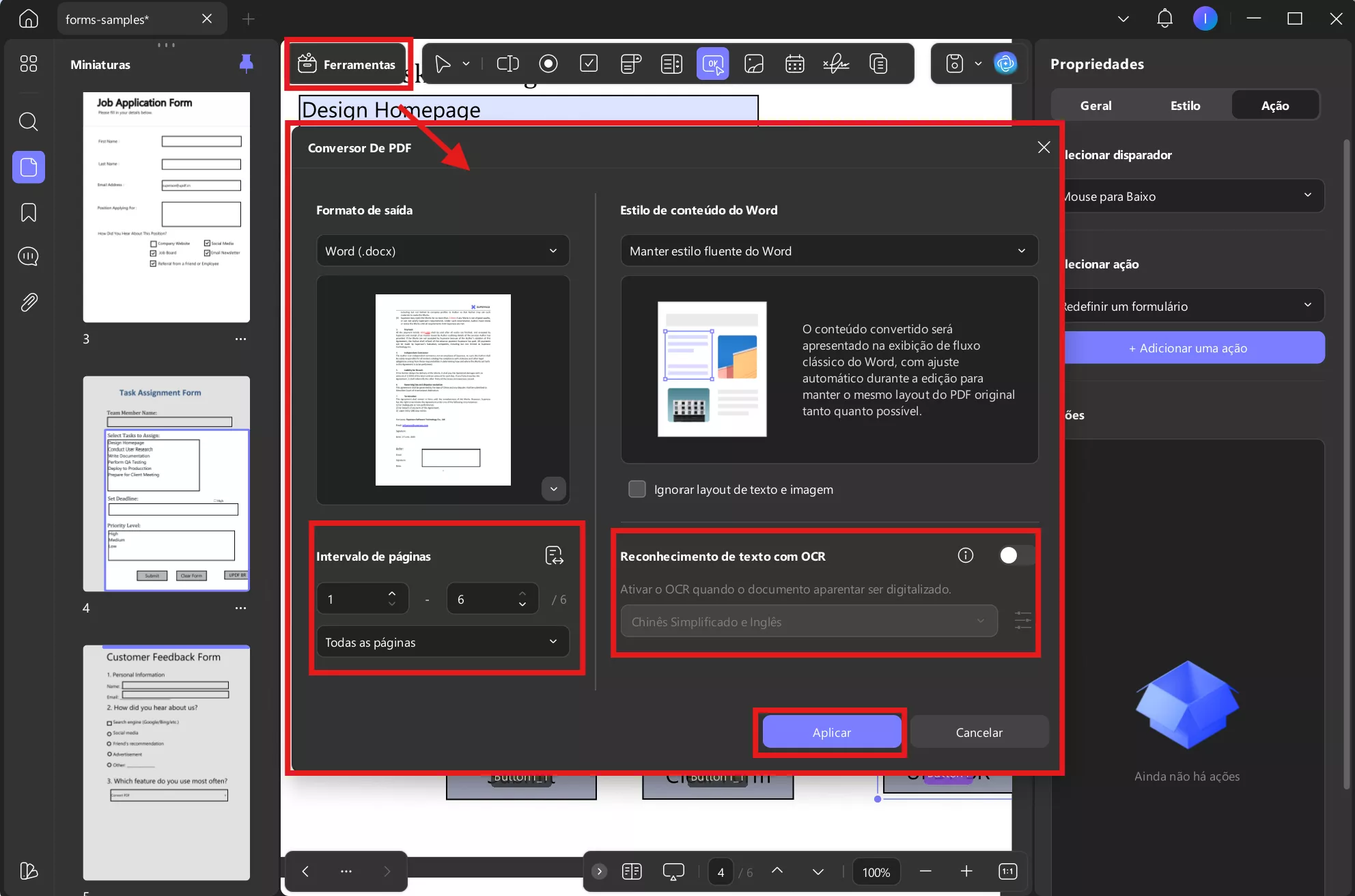Click the Aplicar button
1355x896 pixels.
point(830,731)
